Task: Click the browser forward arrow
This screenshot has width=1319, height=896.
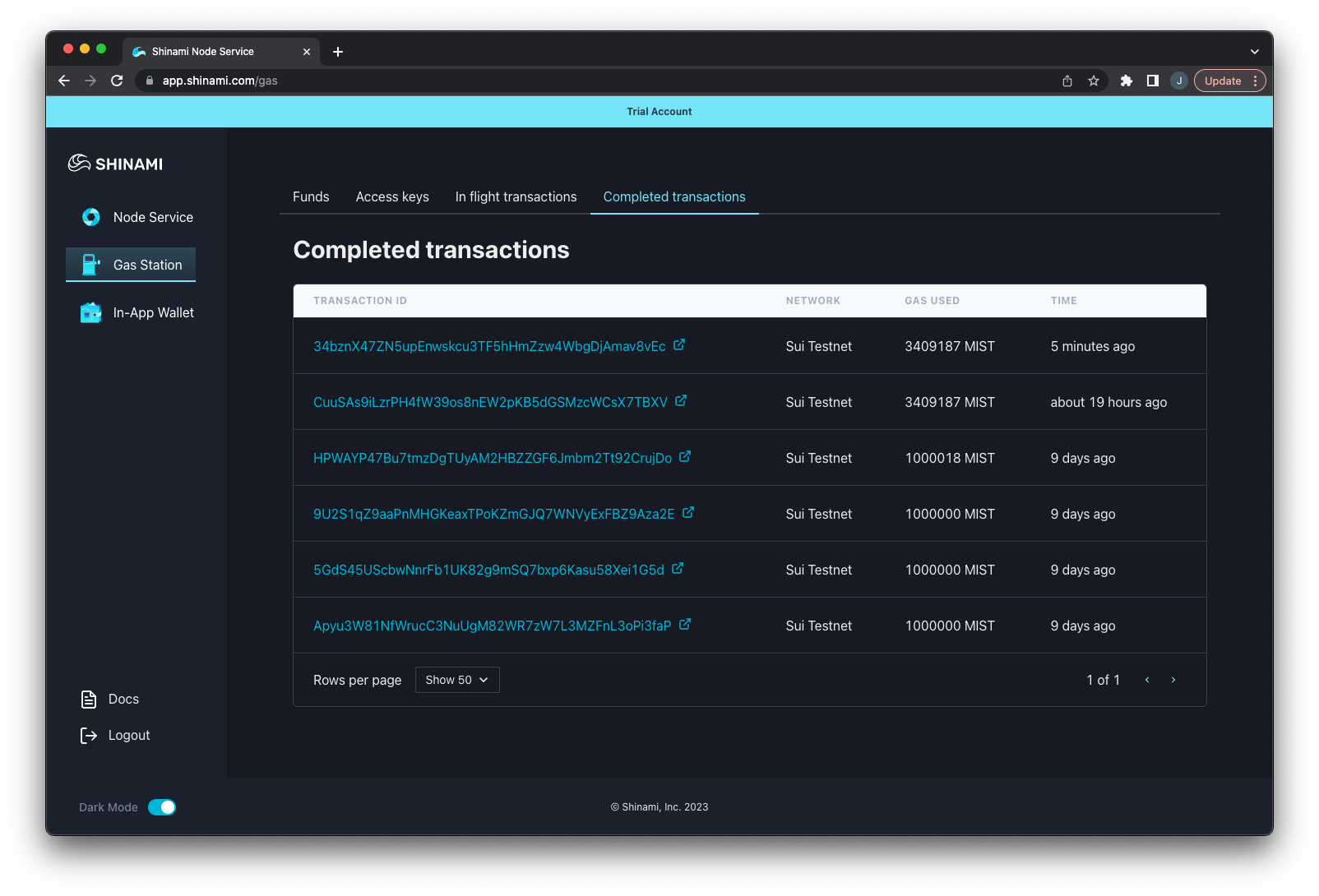Action: [90, 81]
